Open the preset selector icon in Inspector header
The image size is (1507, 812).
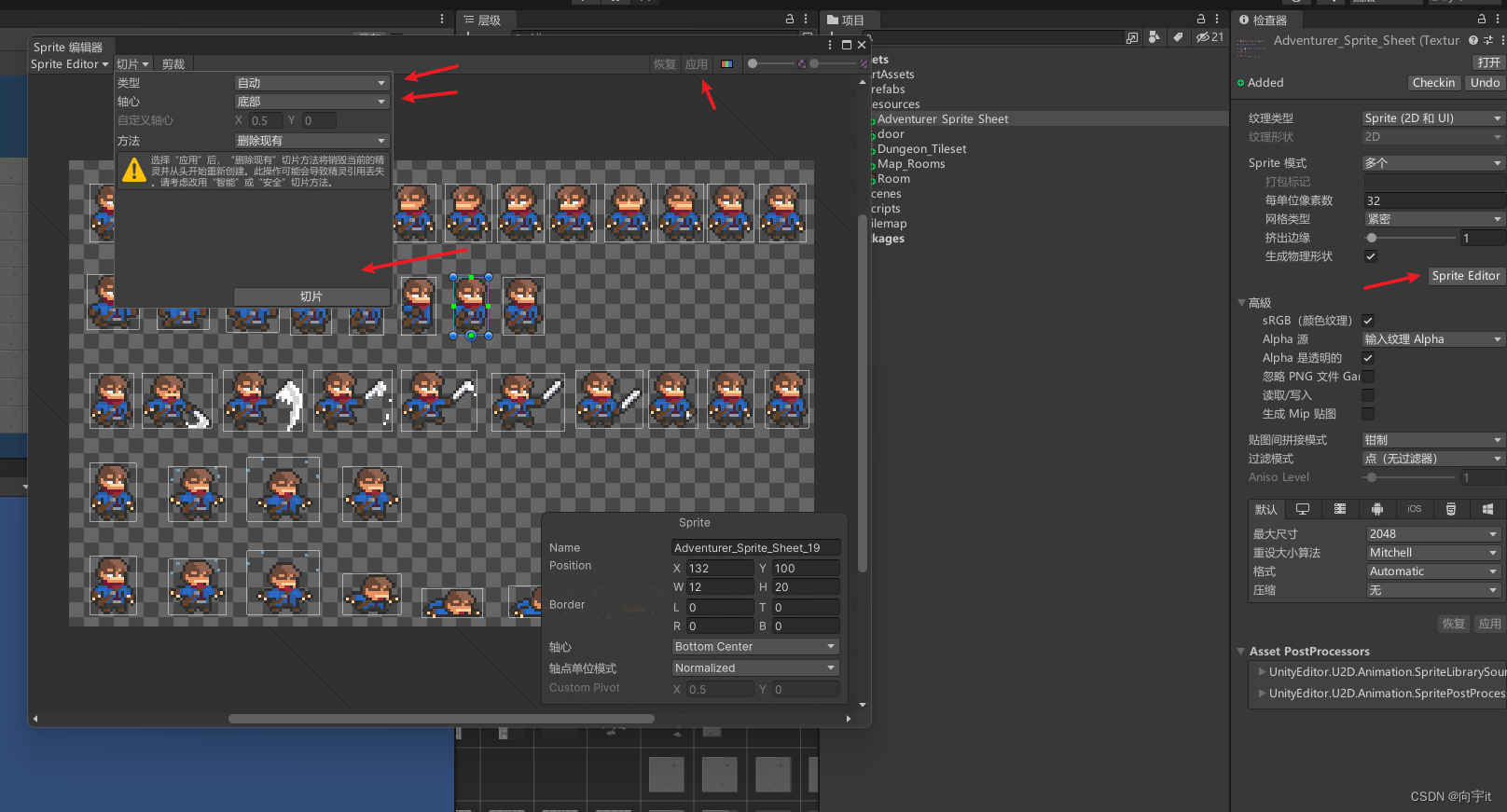coord(1488,40)
